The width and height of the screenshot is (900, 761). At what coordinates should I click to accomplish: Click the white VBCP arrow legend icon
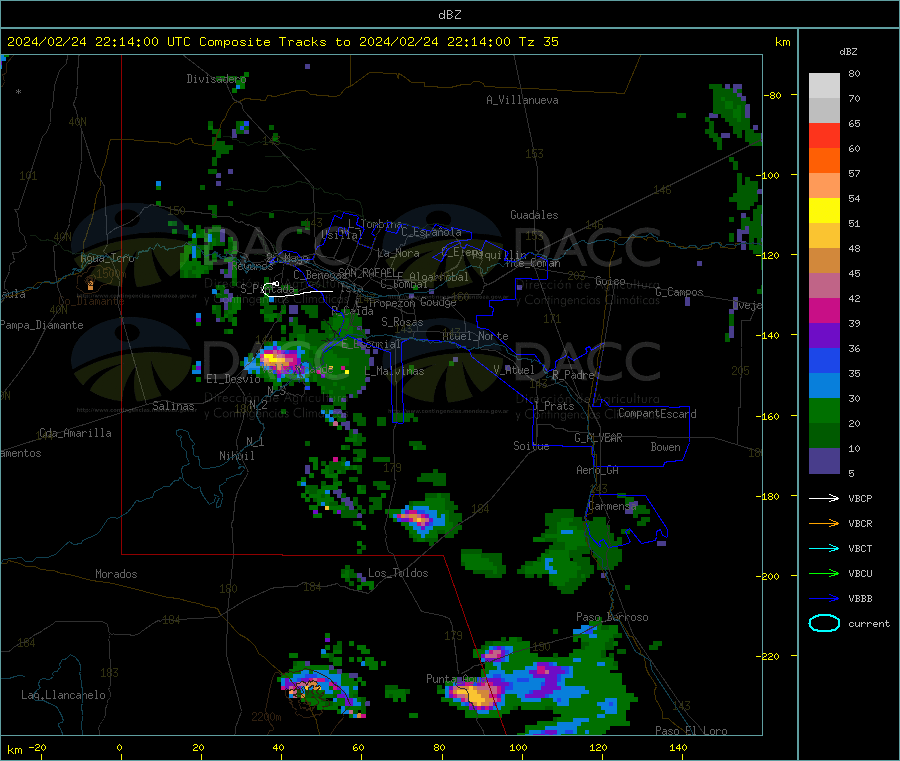[824, 498]
